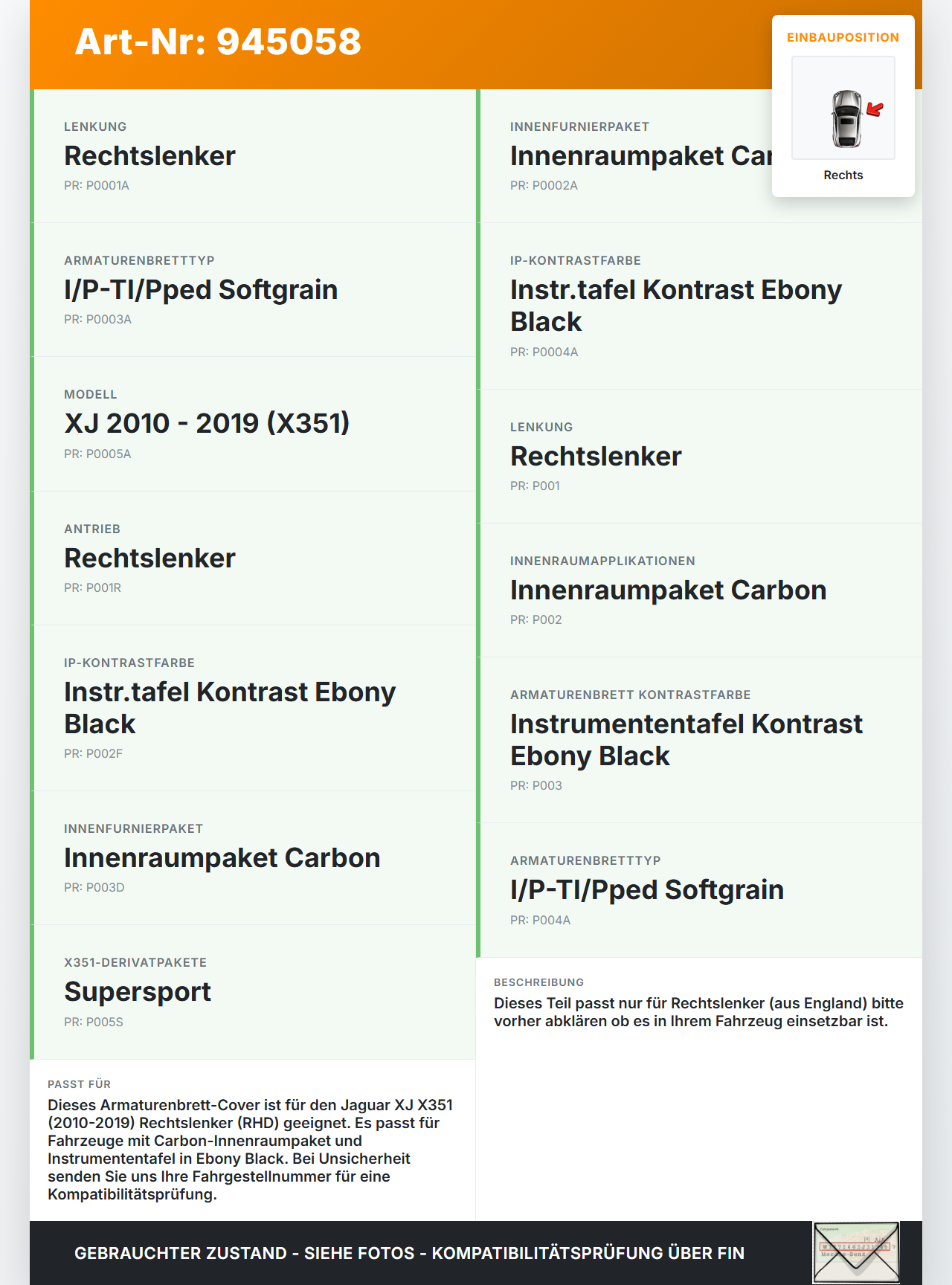Select the Rechtslenker card with PR P0001A
This screenshot has width=952, height=1285.
tap(253, 156)
